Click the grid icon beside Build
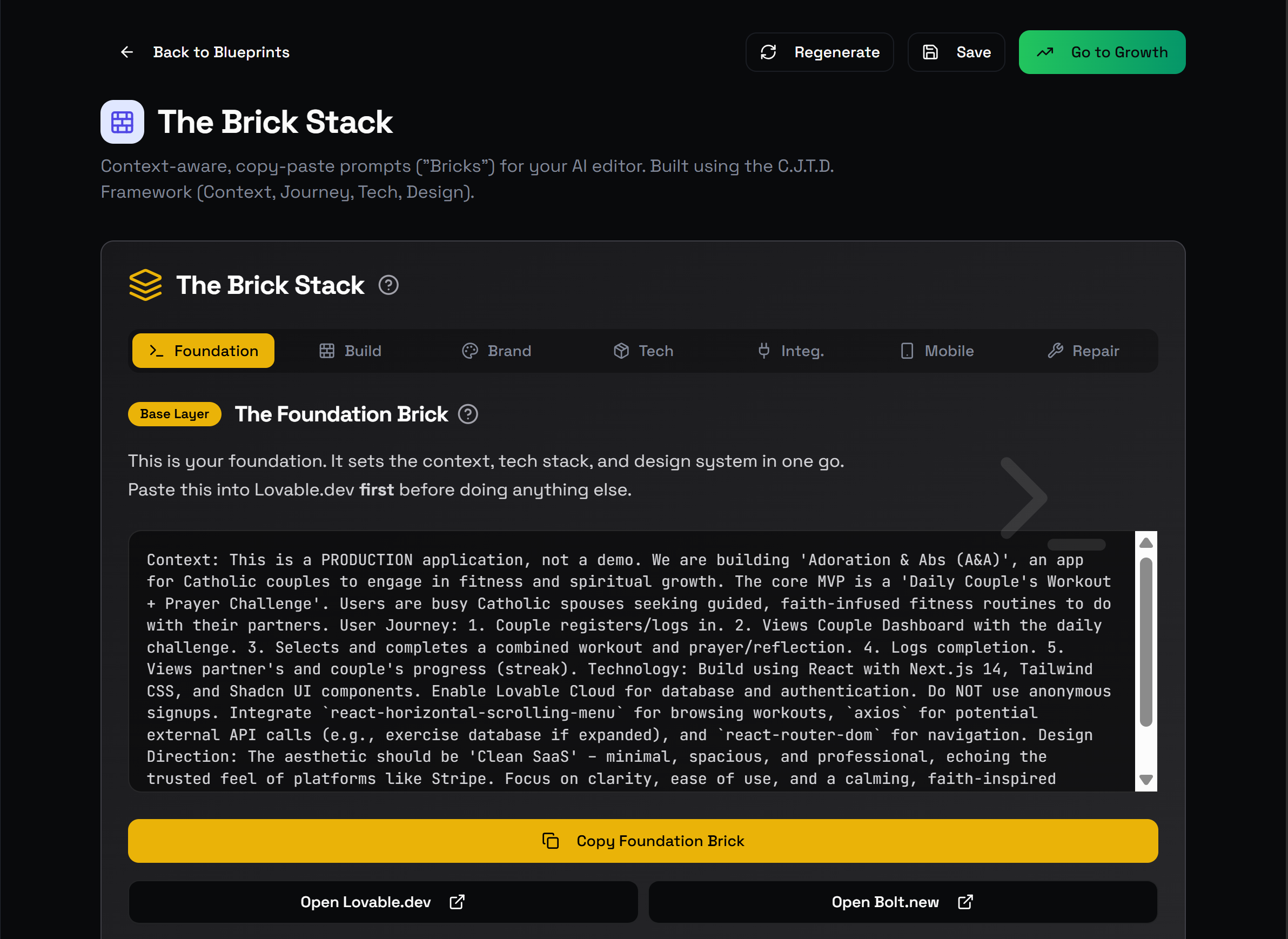 tap(327, 351)
